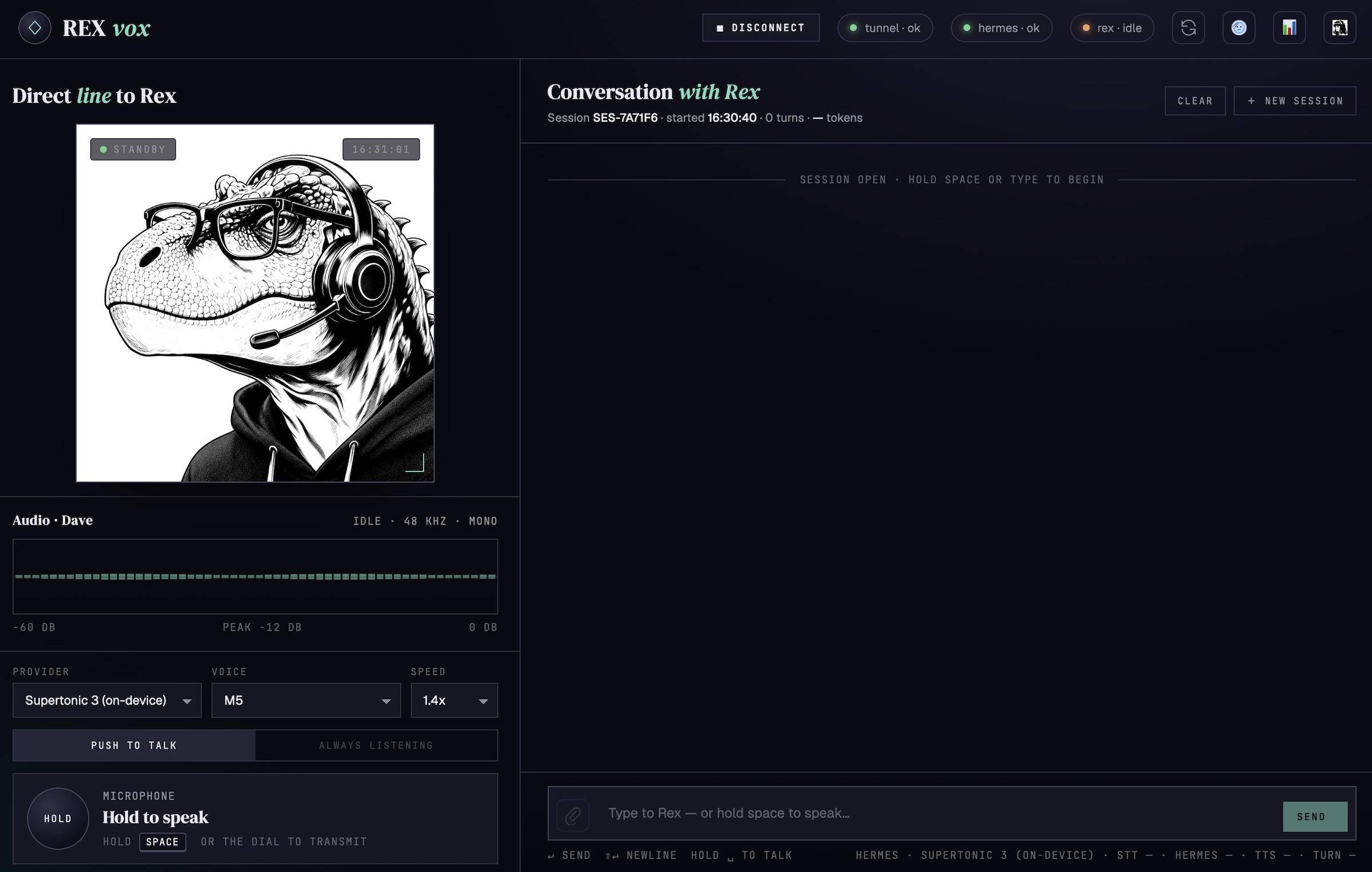Open the blue saluting face icon
Image resolution: width=1372 pixels, height=872 pixels.
point(1239,27)
